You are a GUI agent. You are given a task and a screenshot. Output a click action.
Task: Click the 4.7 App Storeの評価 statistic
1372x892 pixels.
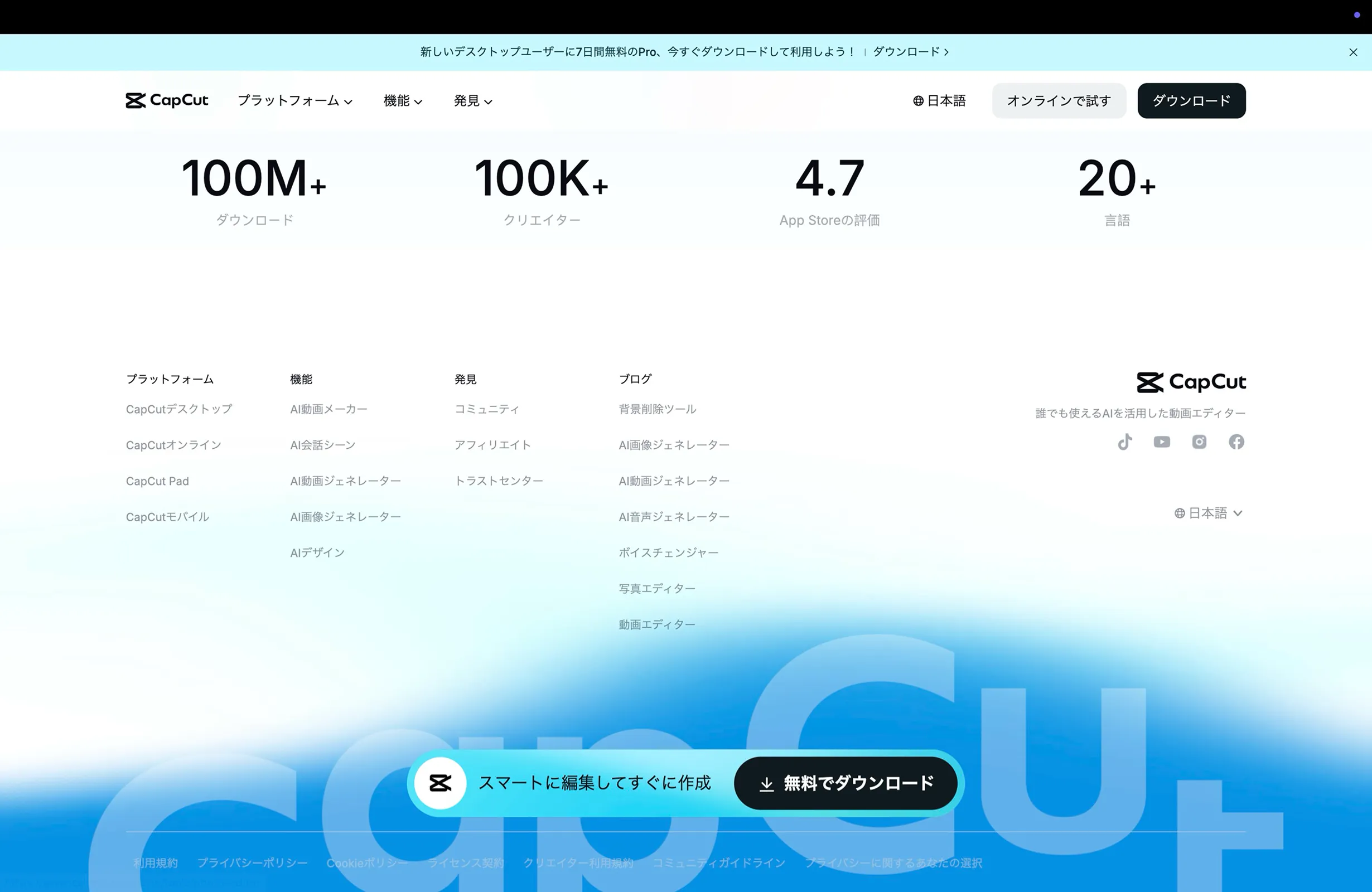[x=829, y=192]
